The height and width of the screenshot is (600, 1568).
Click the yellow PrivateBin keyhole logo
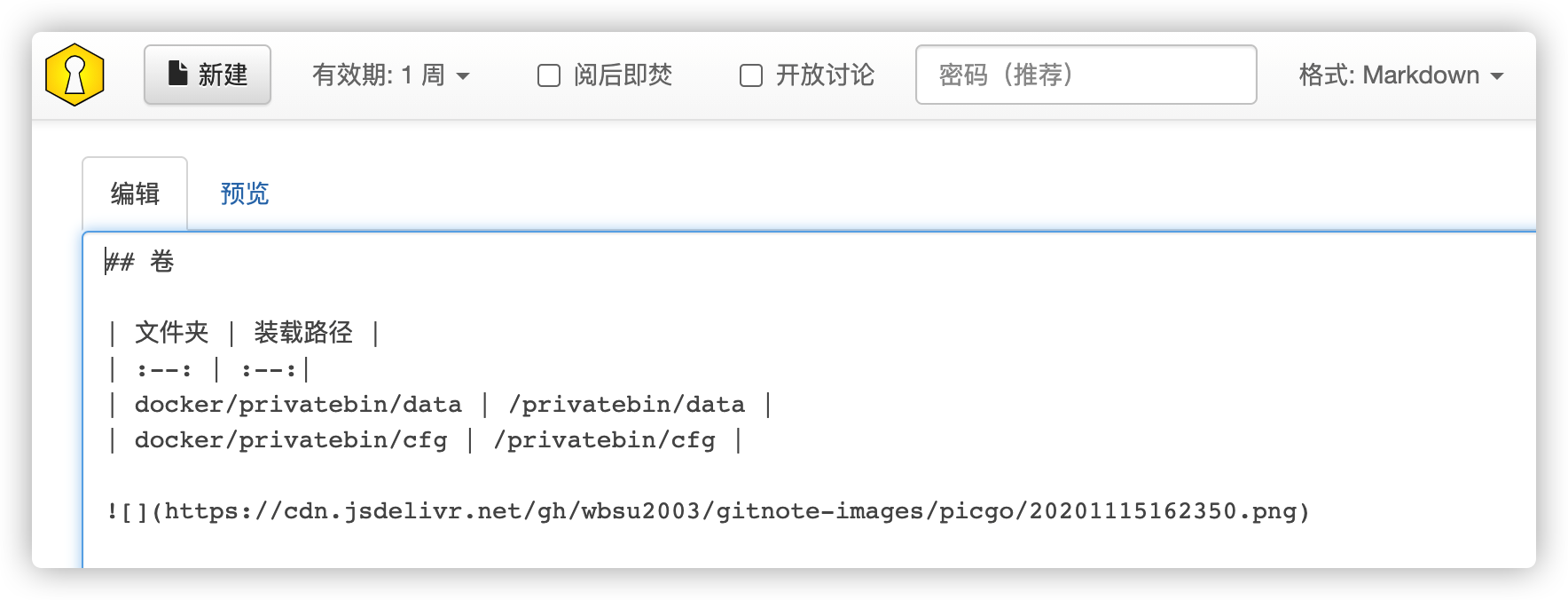coord(74,75)
